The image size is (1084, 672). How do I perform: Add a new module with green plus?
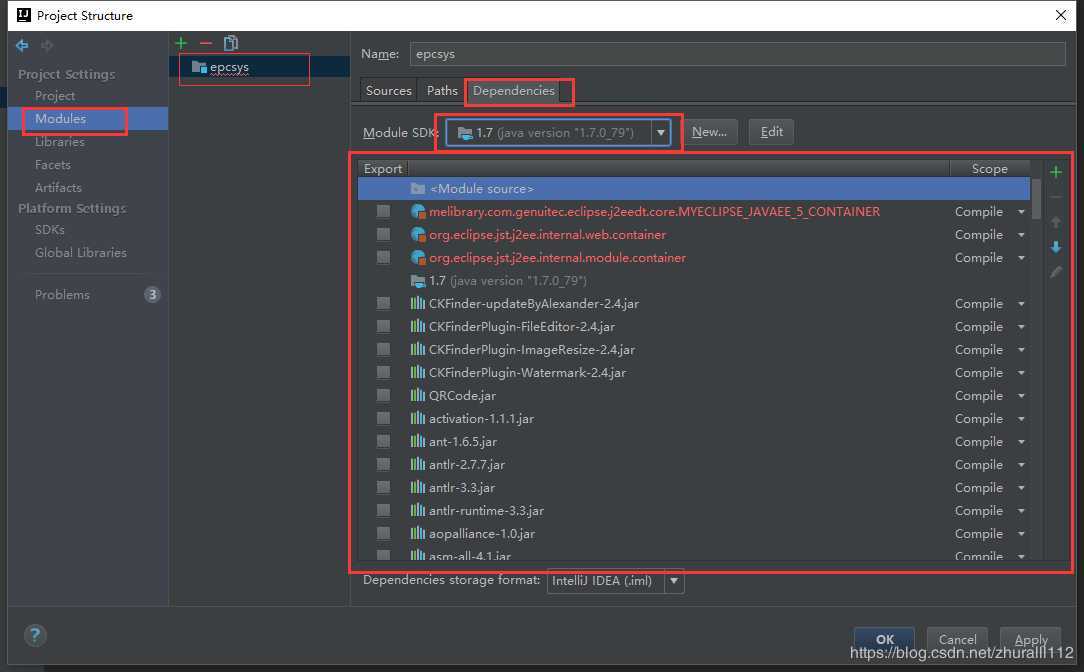coord(181,43)
